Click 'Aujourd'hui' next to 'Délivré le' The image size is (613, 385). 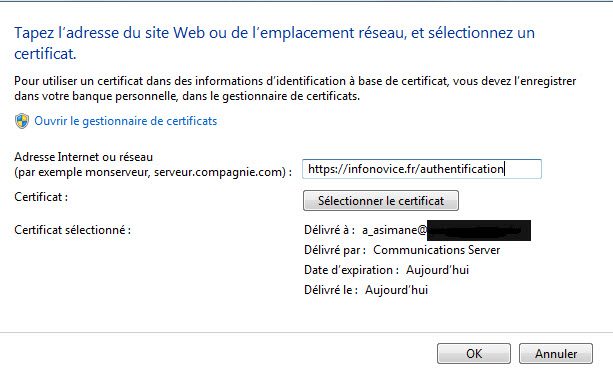pos(396,290)
